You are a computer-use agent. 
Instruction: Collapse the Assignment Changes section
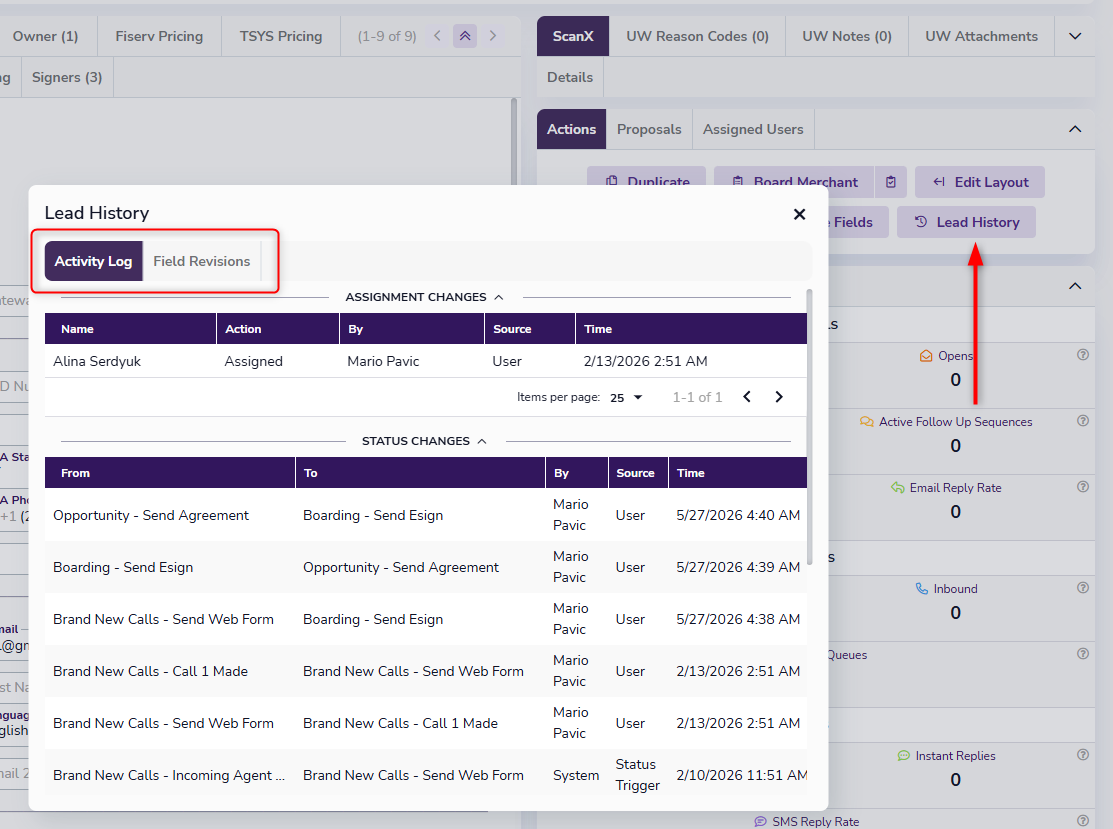pos(499,297)
